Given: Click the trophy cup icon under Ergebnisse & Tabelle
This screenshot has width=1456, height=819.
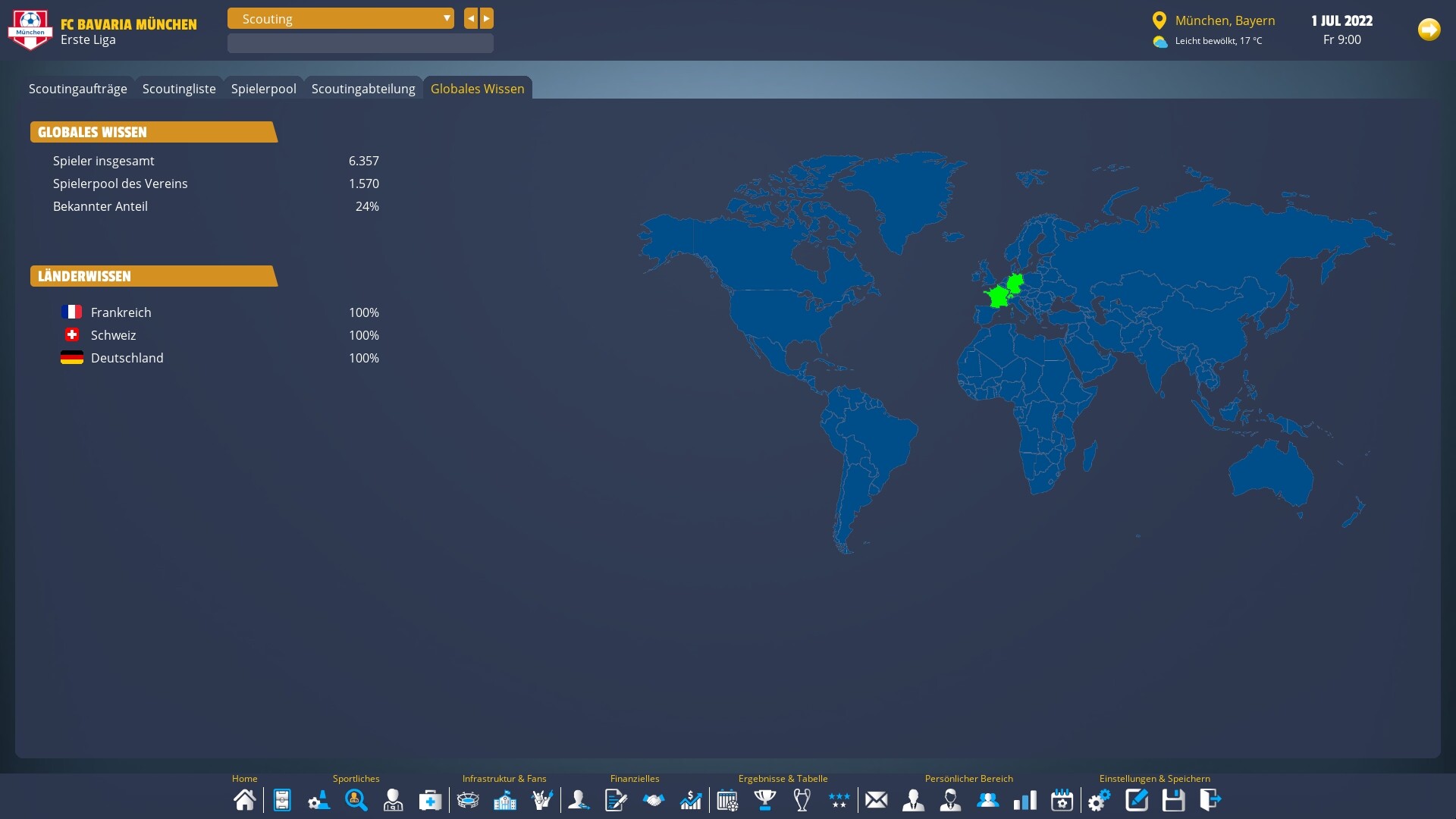Looking at the screenshot, I should (764, 800).
